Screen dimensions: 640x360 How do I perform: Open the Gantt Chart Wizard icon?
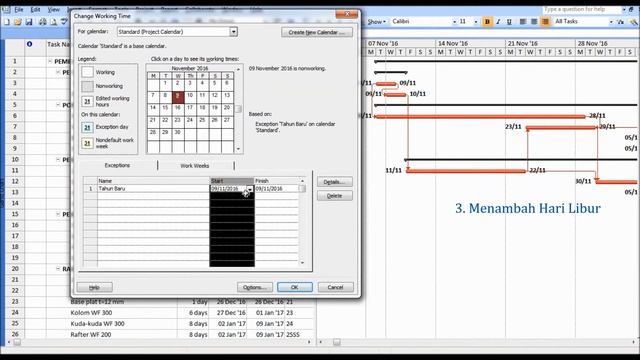pyautogui.click(x=634, y=22)
